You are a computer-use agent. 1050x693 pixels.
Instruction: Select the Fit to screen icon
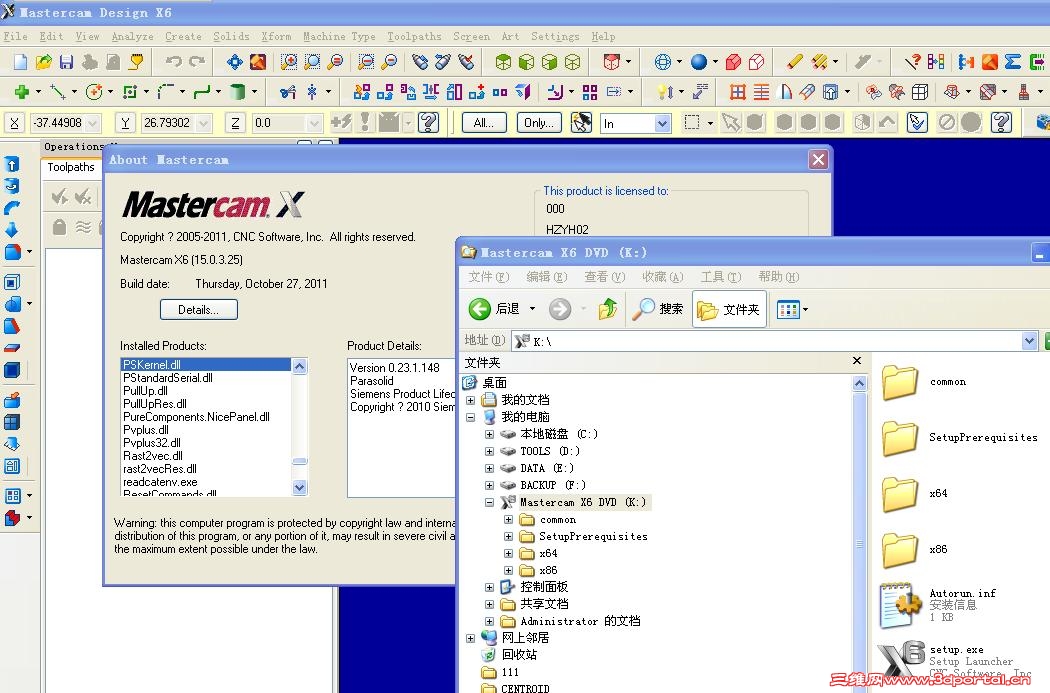point(235,62)
